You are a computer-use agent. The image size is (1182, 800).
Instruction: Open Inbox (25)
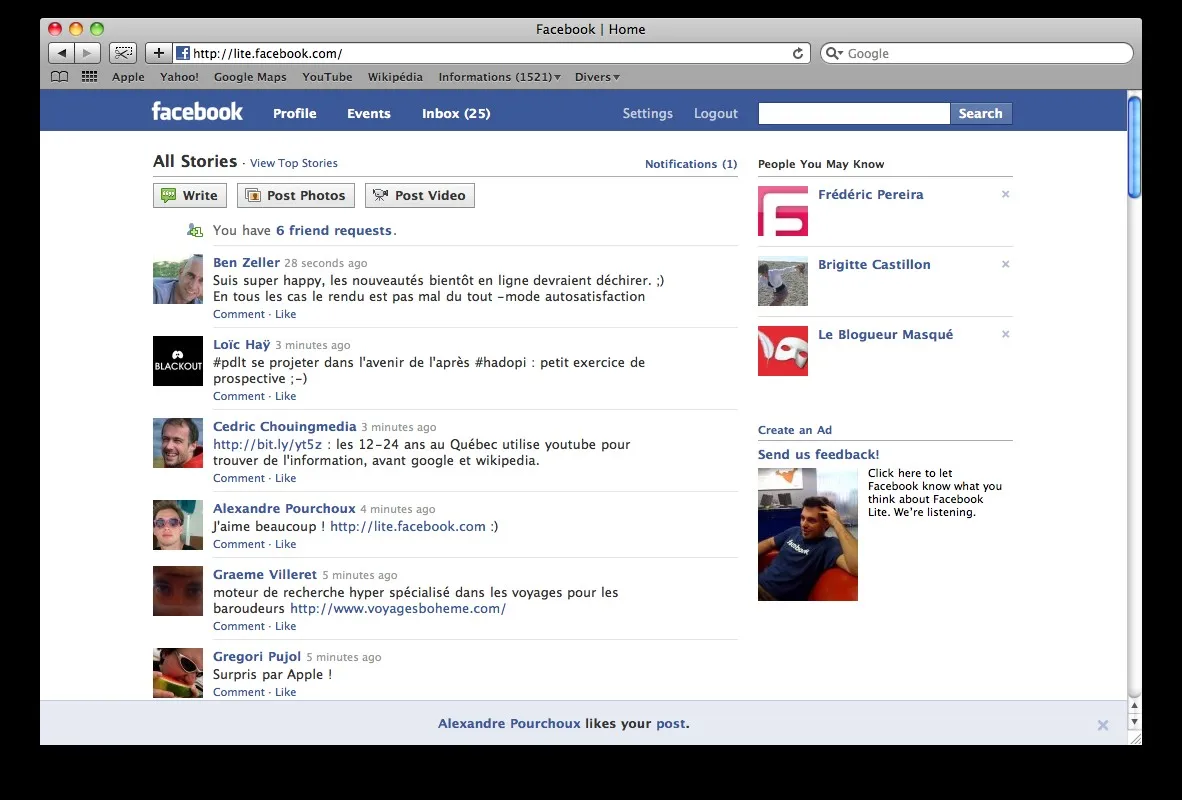456,113
